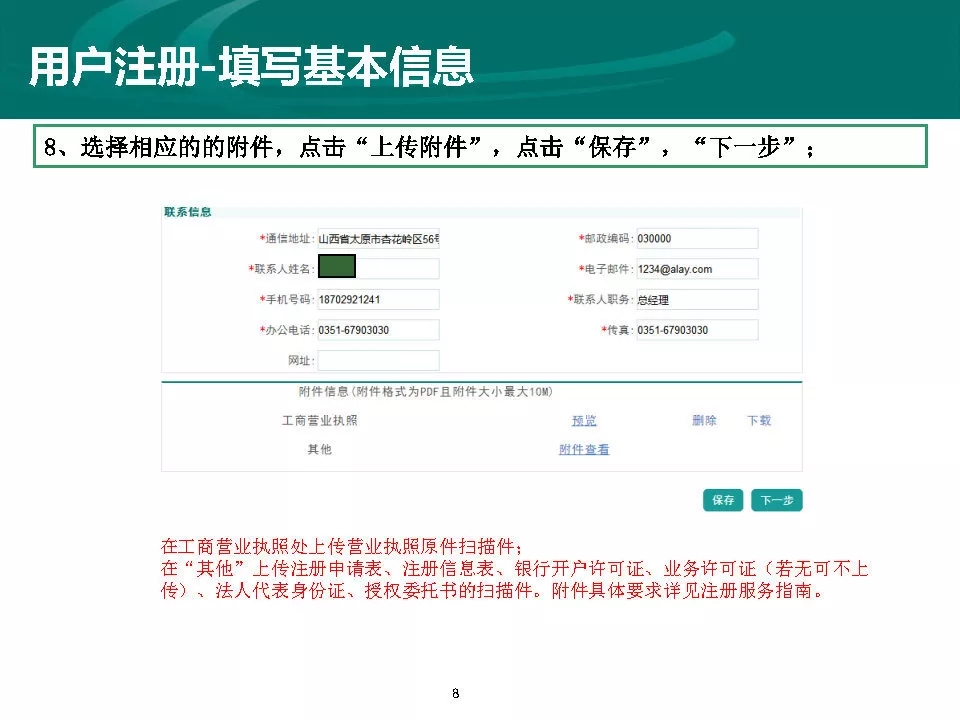Focus the 联系人姓名 contact name field
The height and width of the screenshot is (720, 960).
[378, 269]
